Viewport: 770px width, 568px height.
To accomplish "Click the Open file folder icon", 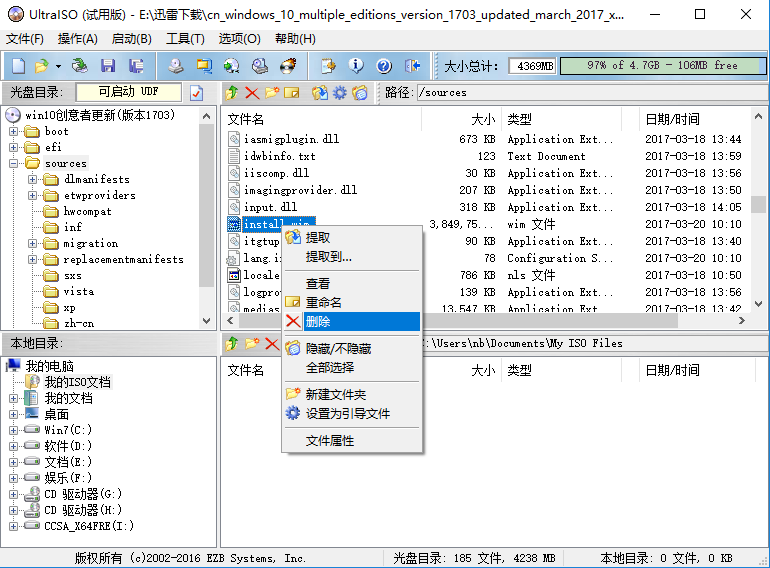I will tap(42, 66).
